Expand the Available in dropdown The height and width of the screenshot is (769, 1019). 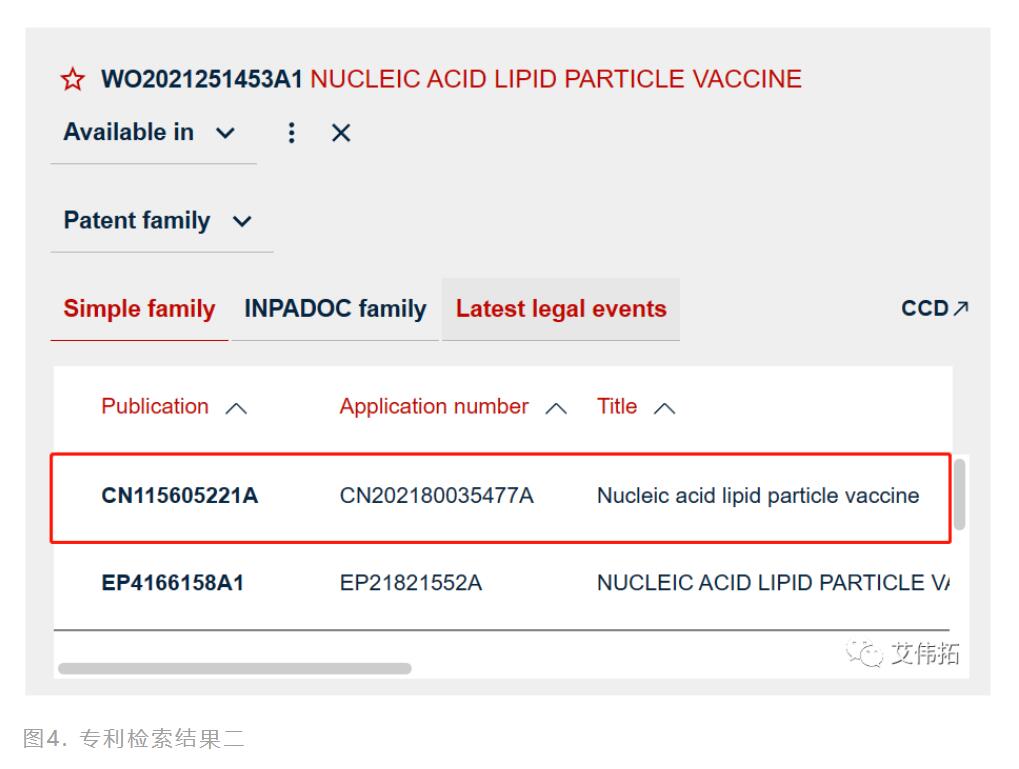pyautogui.click(x=152, y=132)
